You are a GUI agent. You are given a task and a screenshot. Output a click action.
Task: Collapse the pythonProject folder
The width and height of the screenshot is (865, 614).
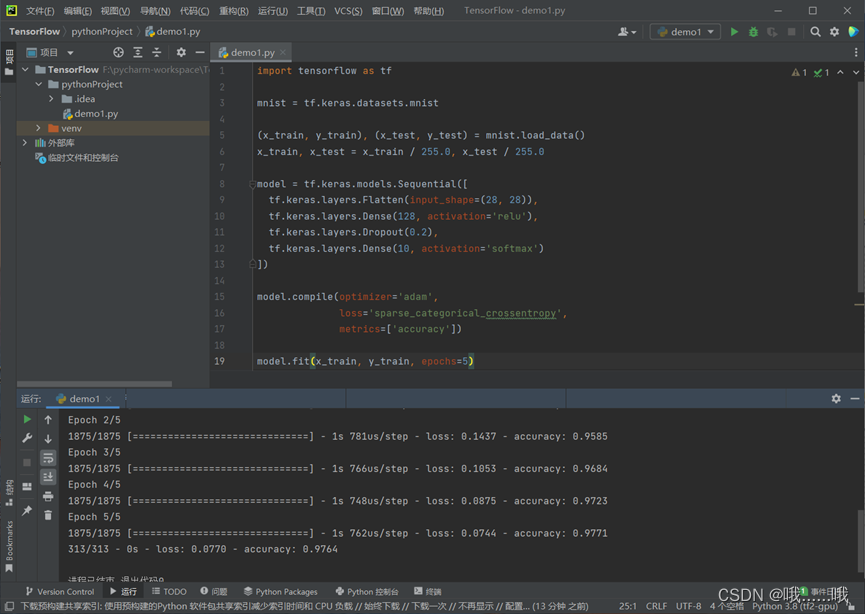pos(39,84)
